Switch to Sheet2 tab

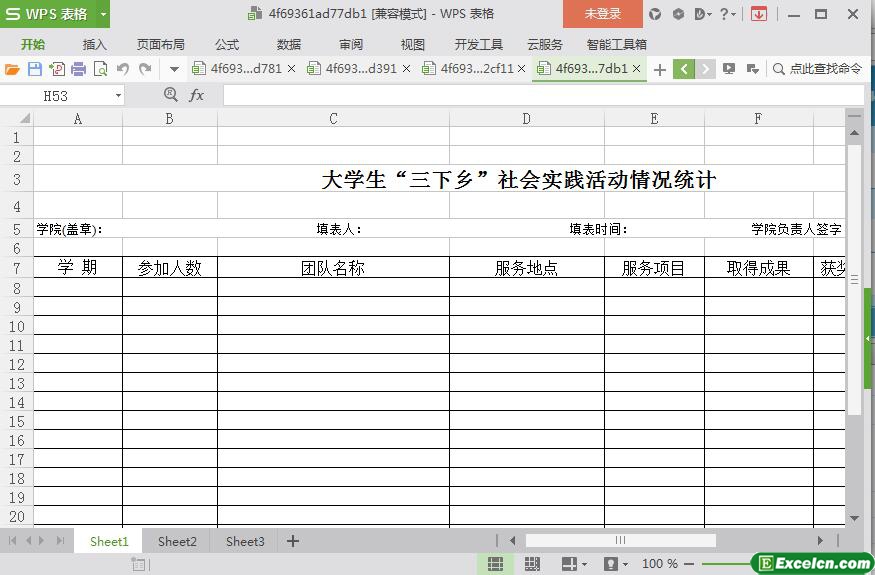[177, 541]
